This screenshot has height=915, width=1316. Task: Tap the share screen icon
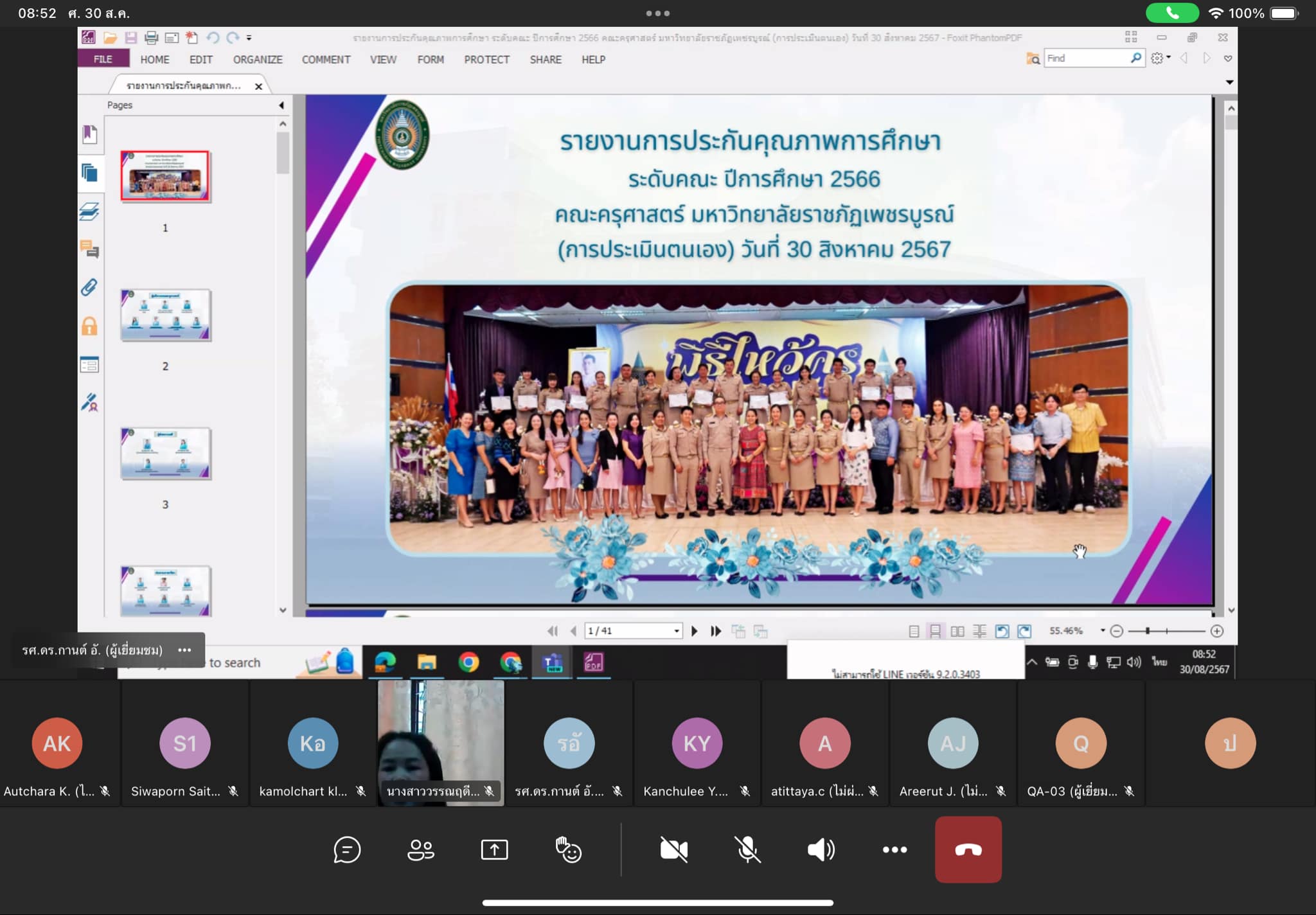pyautogui.click(x=494, y=849)
